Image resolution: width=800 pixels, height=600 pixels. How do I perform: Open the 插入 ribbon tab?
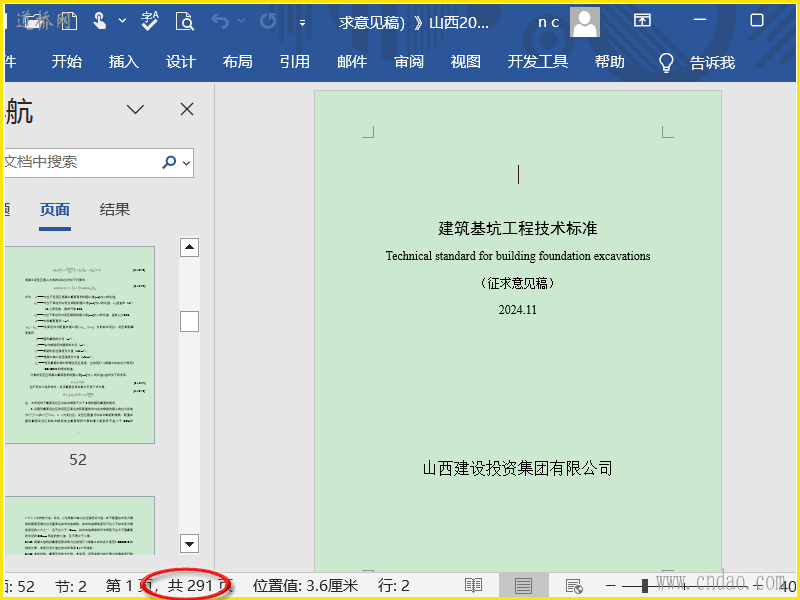[x=123, y=62]
